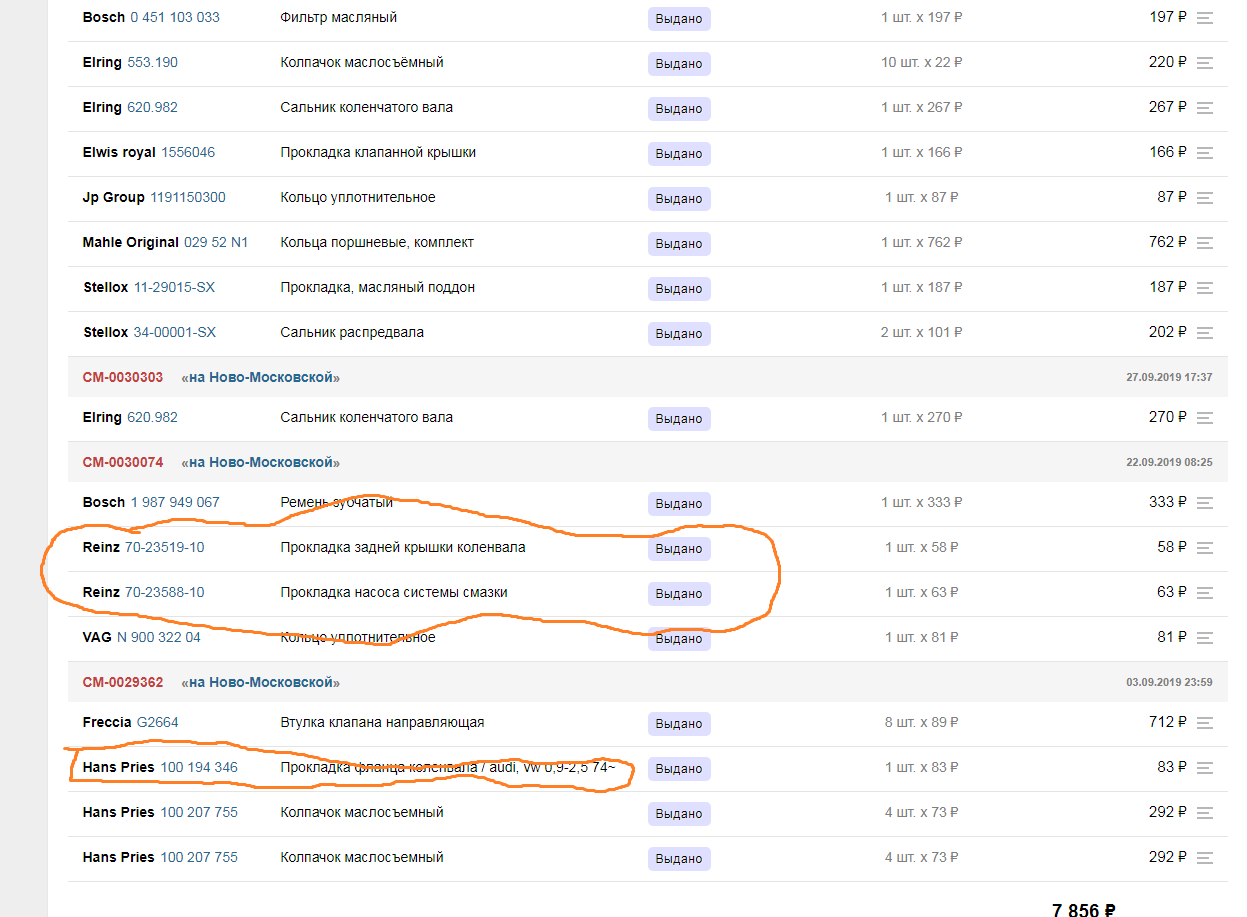This screenshot has height=917, width=1247.
Task: Open part number 1191150300
Action: (188, 197)
